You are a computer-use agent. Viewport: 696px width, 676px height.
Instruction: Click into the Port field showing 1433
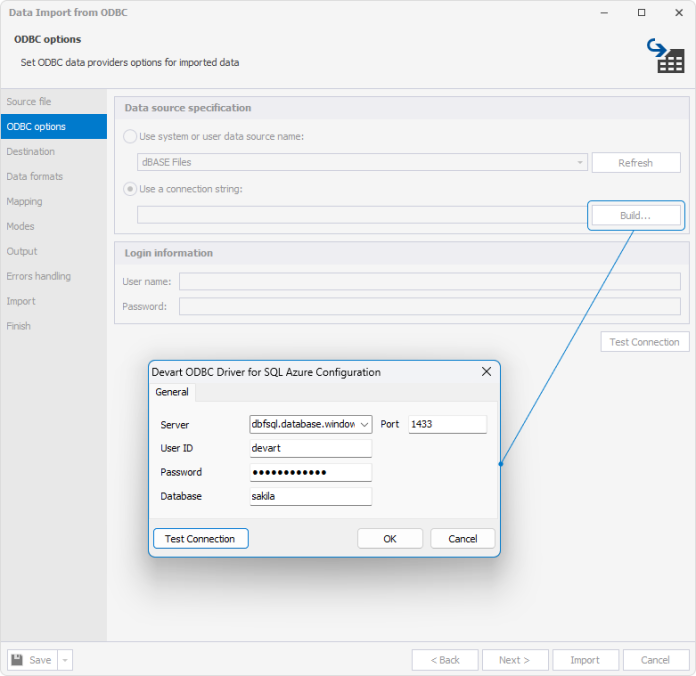(447, 424)
